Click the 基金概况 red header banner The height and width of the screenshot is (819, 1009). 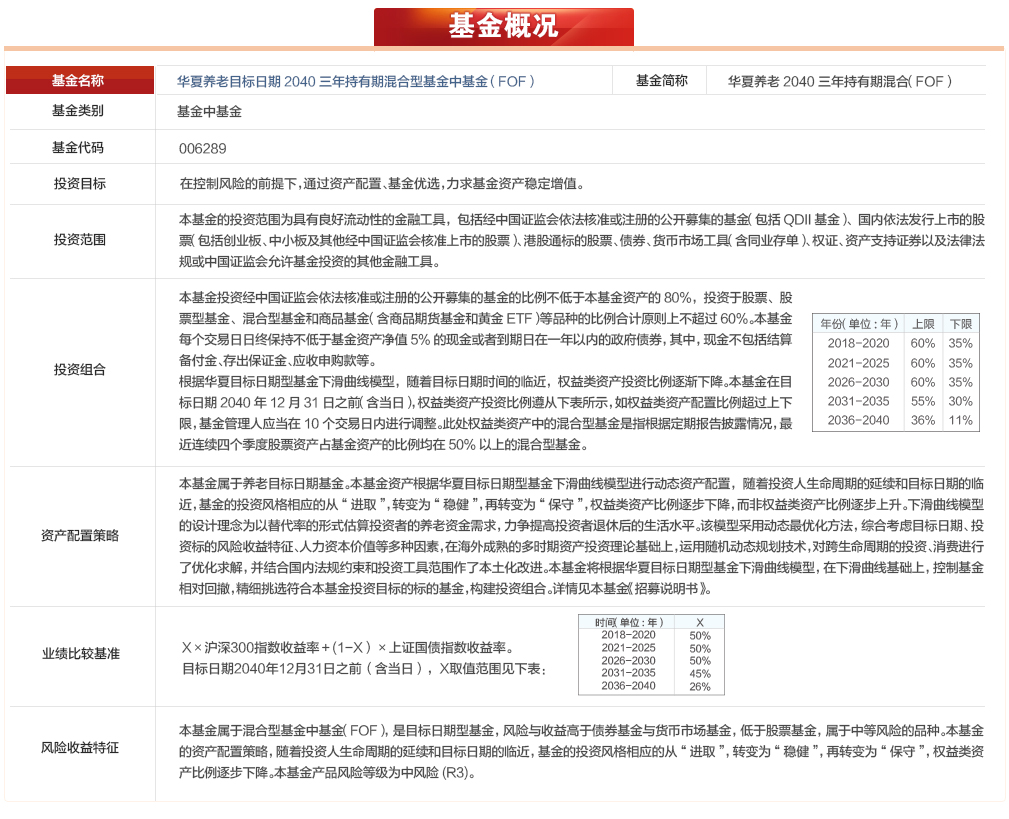tap(503, 27)
